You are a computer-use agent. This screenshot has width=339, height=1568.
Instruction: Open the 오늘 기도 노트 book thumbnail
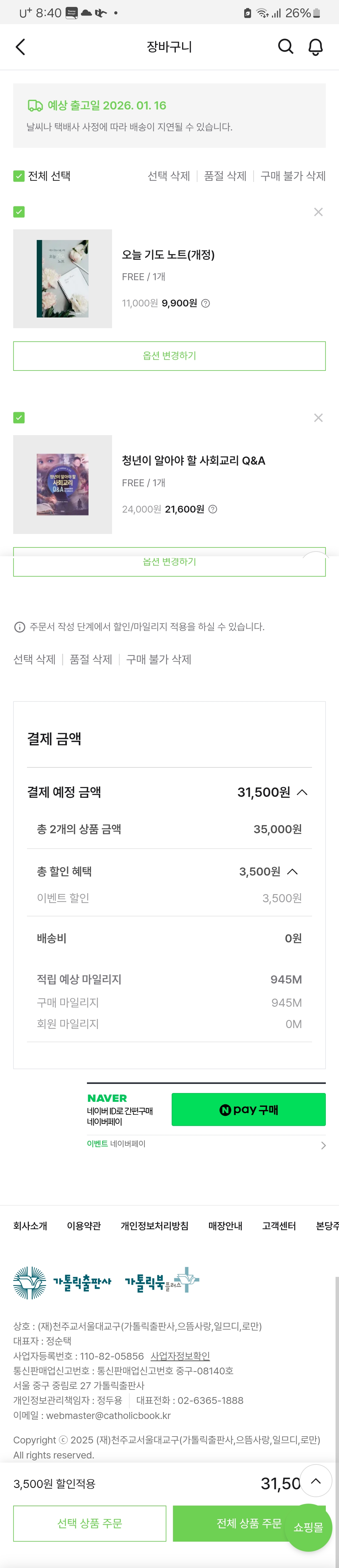(63, 279)
